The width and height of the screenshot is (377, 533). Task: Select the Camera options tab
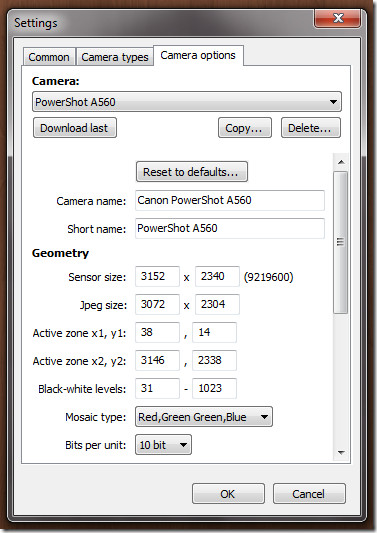pyautogui.click(x=198, y=55)
